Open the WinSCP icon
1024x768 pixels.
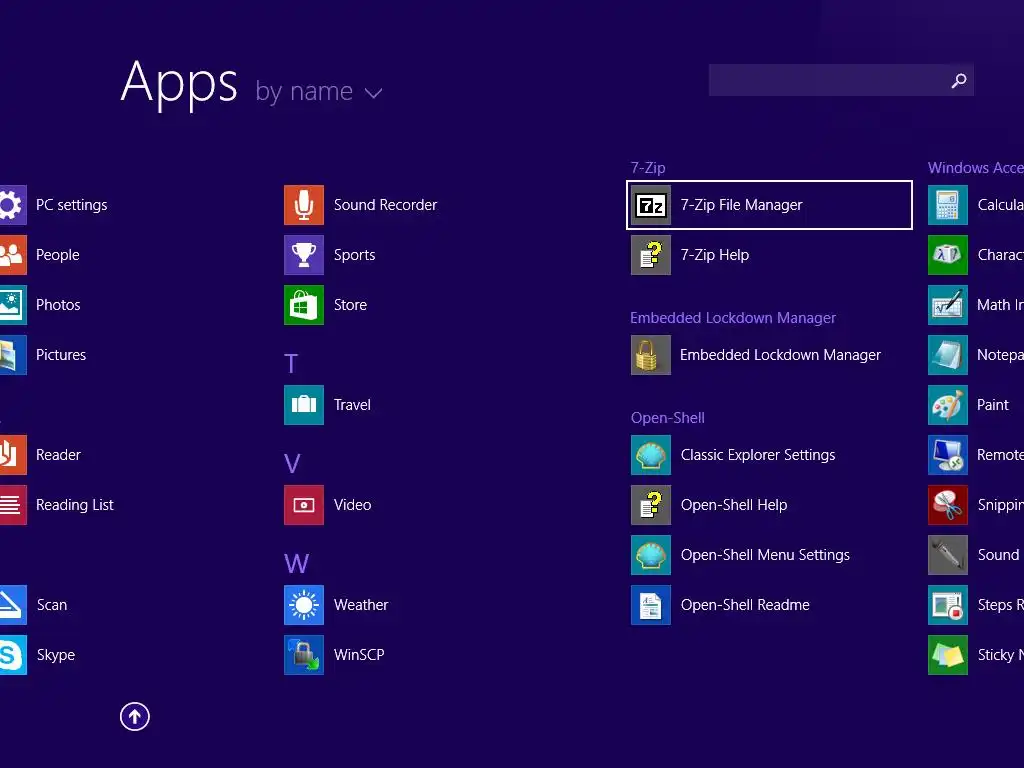tap(304, 655)
